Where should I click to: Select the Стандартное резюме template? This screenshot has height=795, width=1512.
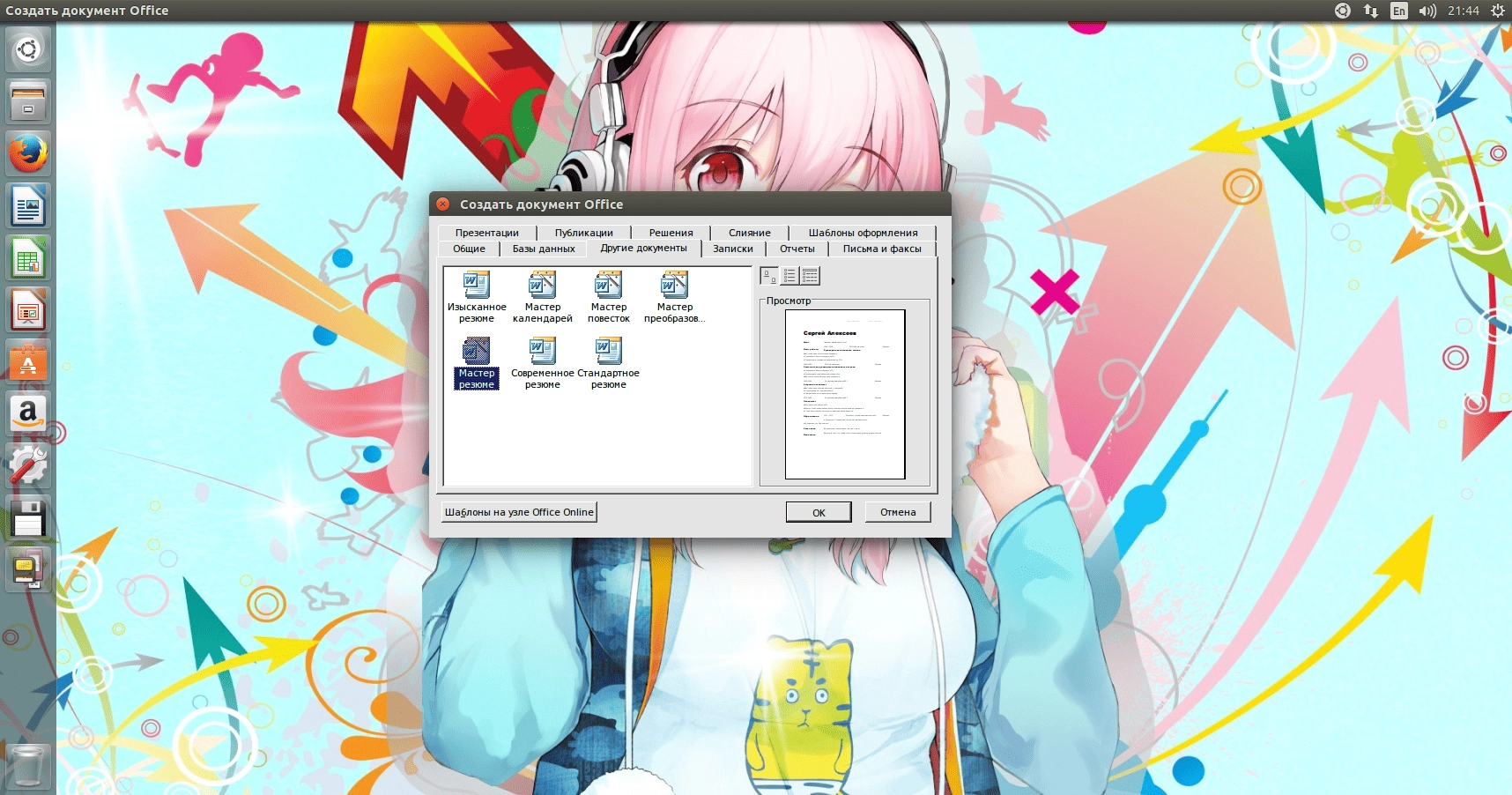click(609, 363)
